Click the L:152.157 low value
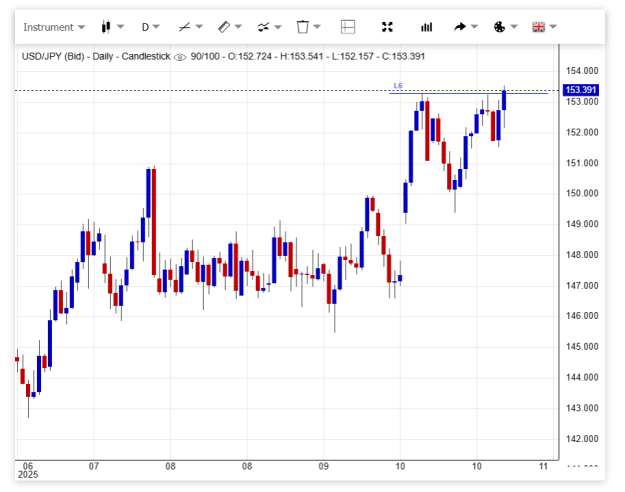This screenshot has height=492, width=625. [x=353, y=57]
